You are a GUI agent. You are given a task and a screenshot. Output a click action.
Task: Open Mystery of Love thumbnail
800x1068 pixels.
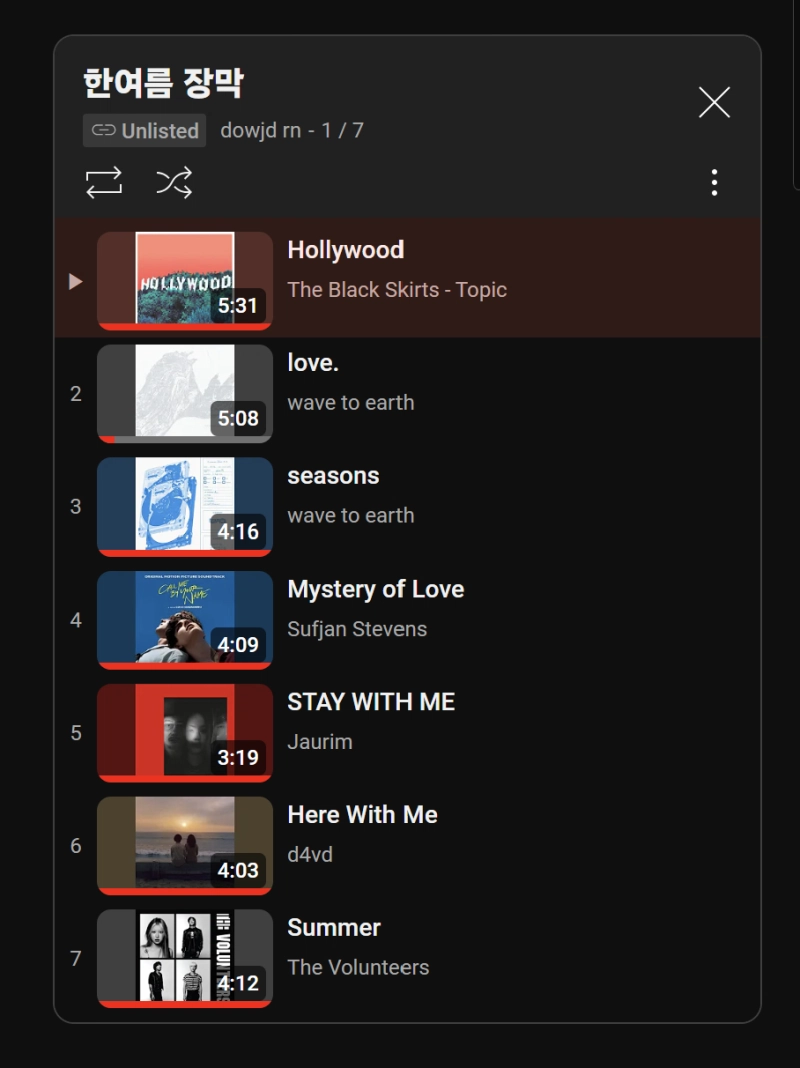[185, 618]
